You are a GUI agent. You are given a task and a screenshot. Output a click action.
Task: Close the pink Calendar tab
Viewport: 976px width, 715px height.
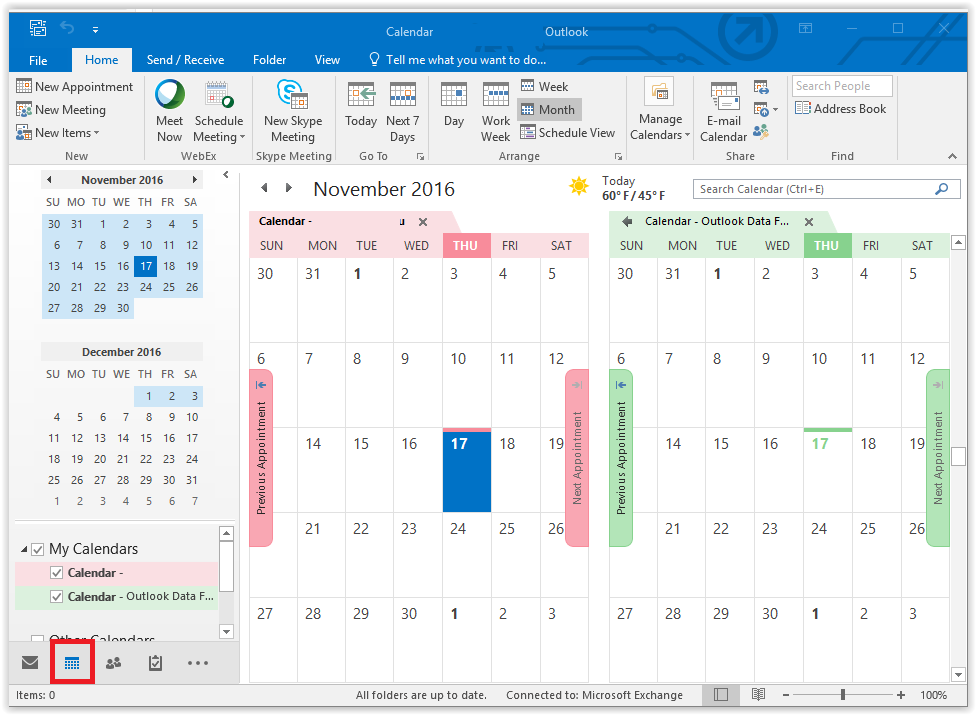(x=423, y=222)
